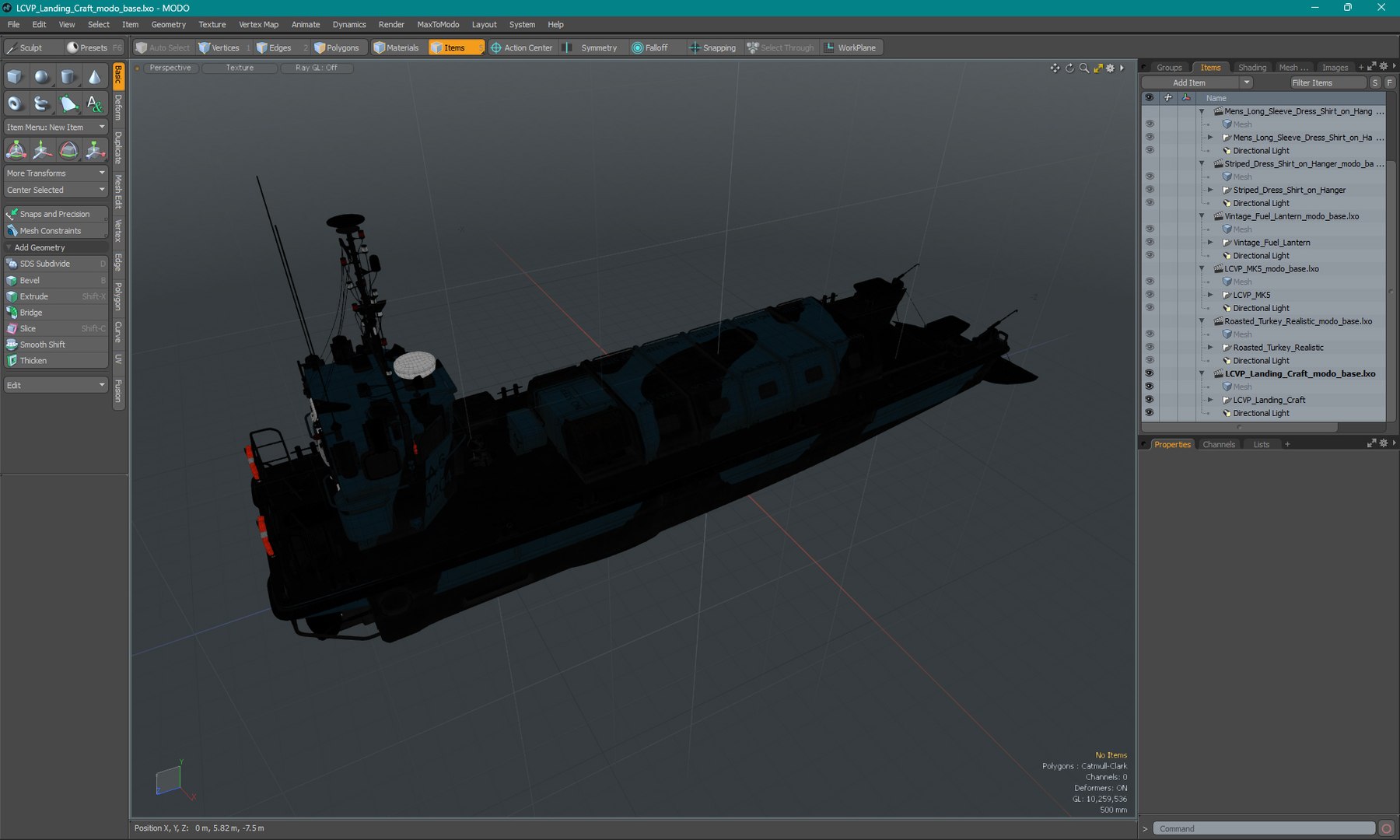Click the Extrude tool
The height and width of the screenshot is (840, 1400).
pyautogui.click(x=56, y=296)
